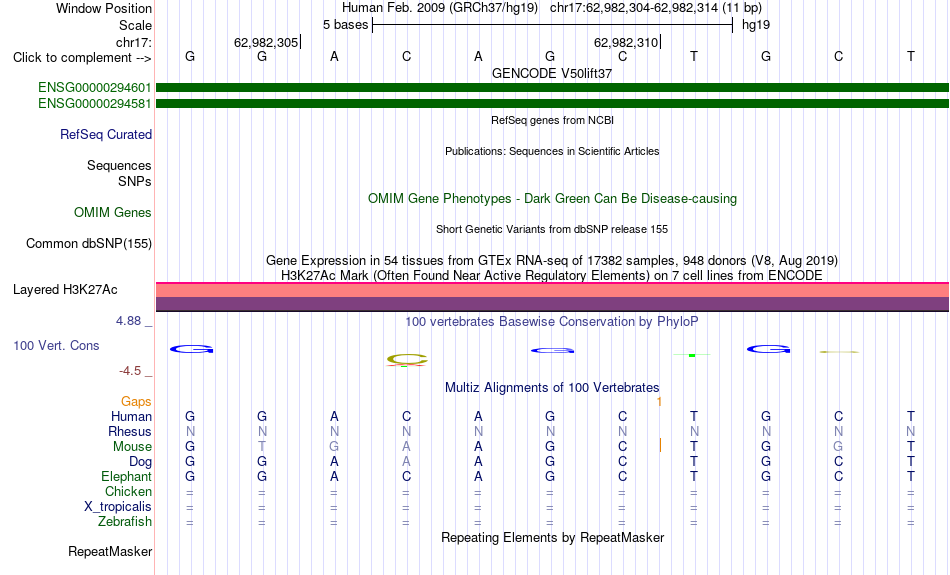This screenshot has width=950, height=575.
Task: Click '100 vertebrates Basewise Conservation by PhyloP' title
Action: pyautogui.click(x=552, y=322)
